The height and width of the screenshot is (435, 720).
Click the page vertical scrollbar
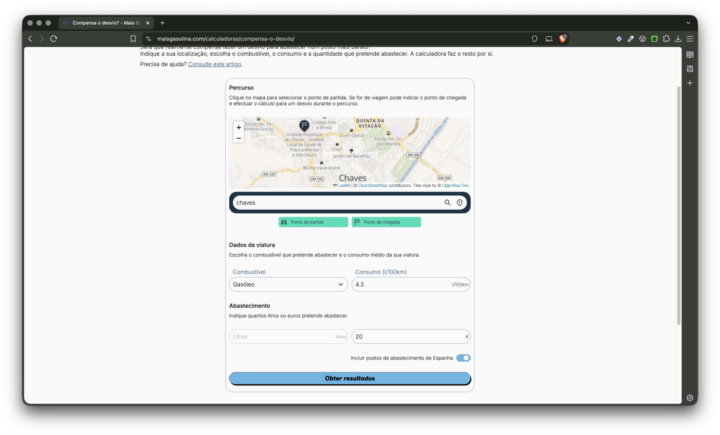(x=679, y=205)
